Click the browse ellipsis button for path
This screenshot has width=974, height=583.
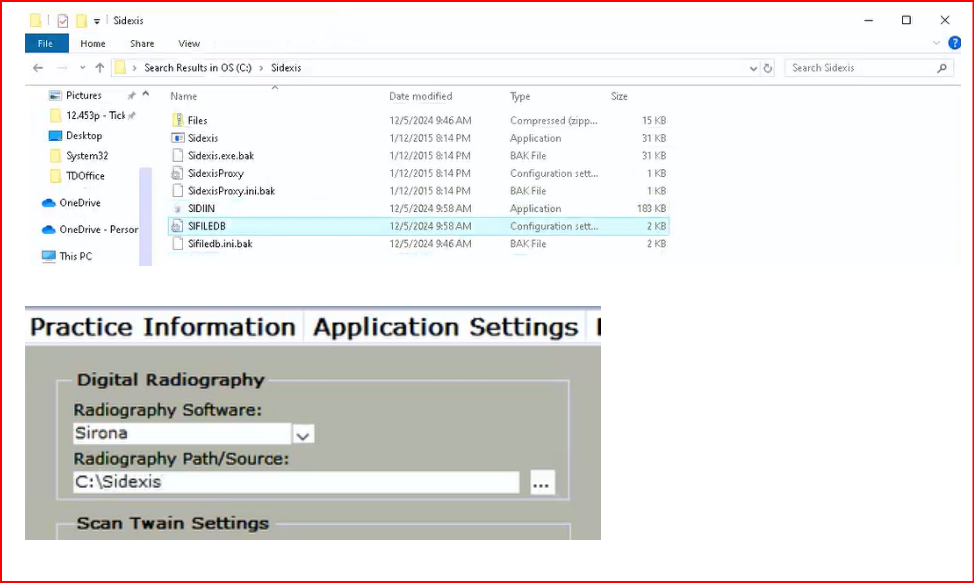541,483
